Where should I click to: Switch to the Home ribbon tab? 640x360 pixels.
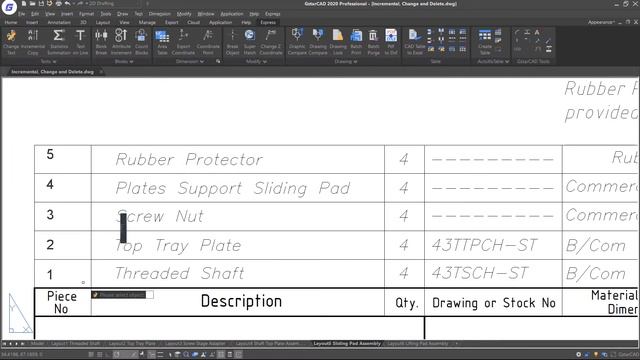pyautogui.click(x=11, y=22)
